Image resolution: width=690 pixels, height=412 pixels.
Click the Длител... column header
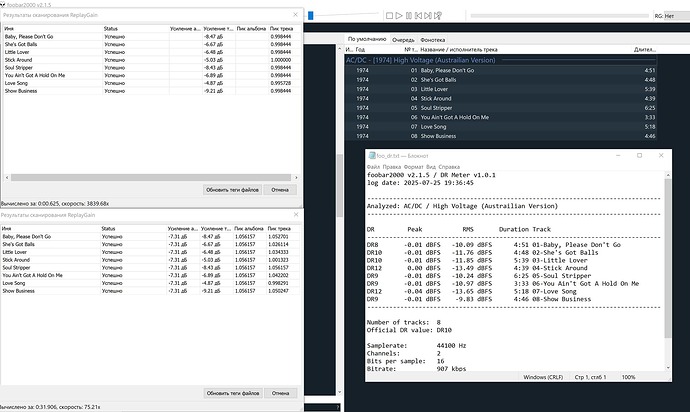(644, 50)
